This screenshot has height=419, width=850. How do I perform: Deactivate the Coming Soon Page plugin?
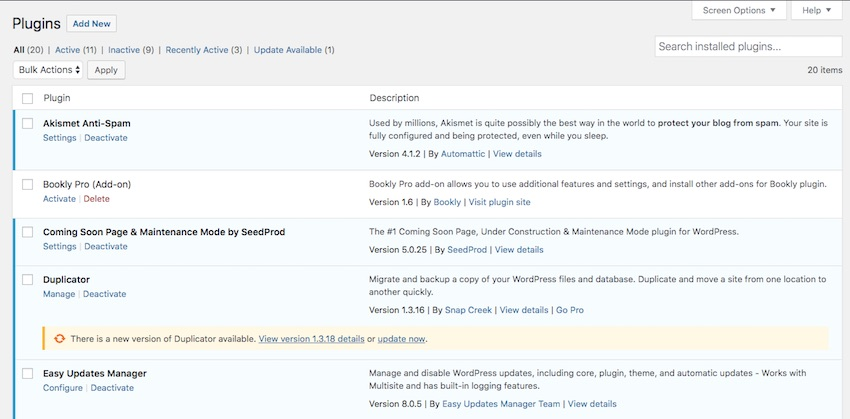point(106,246)
